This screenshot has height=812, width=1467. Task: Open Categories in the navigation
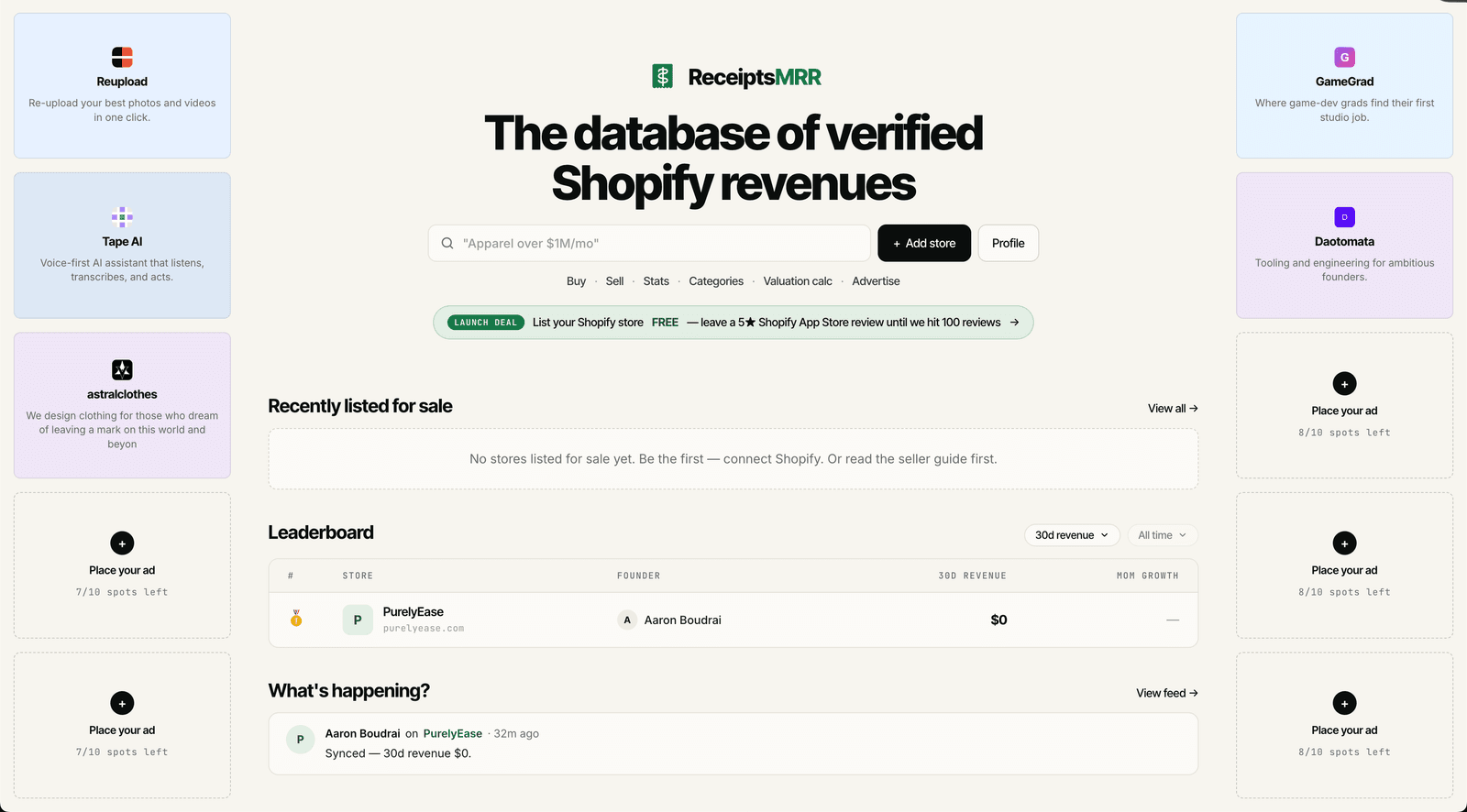716,281
